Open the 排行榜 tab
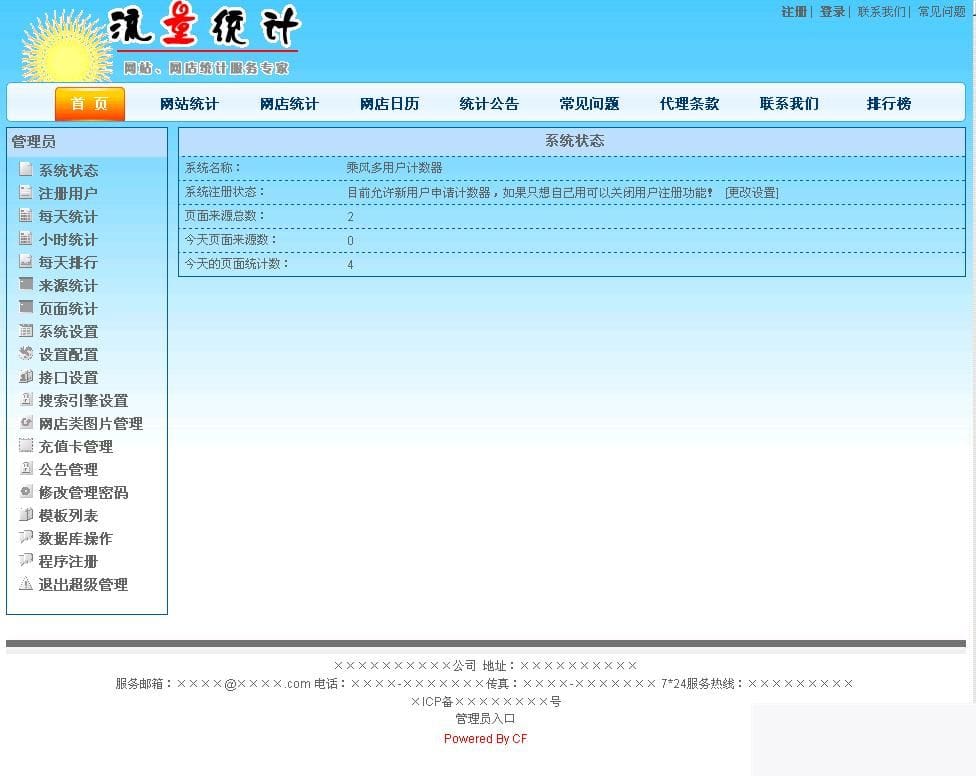The height and width of the screenshot is (776, 976). click(x=887, y=103)
